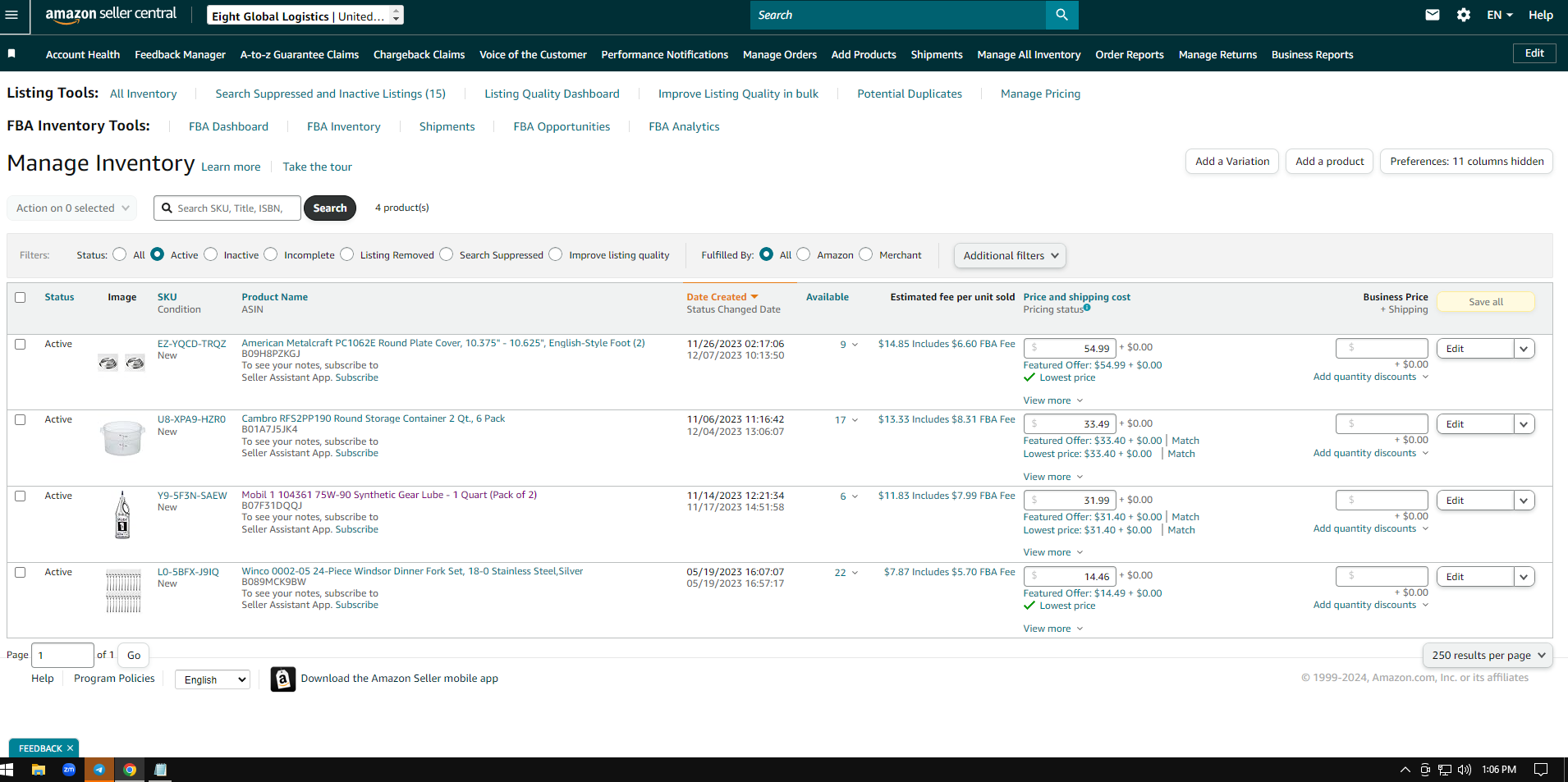Click the Cambro storage container thumbnail

tap(122, 438)
